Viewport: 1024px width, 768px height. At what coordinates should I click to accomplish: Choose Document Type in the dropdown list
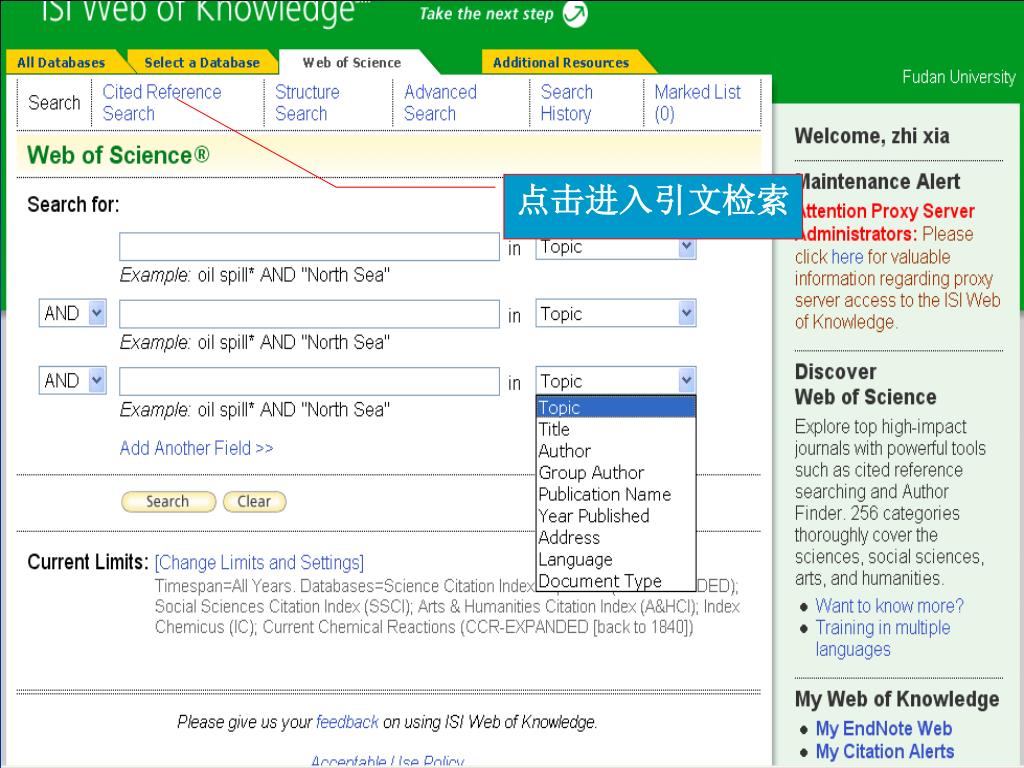616,581
